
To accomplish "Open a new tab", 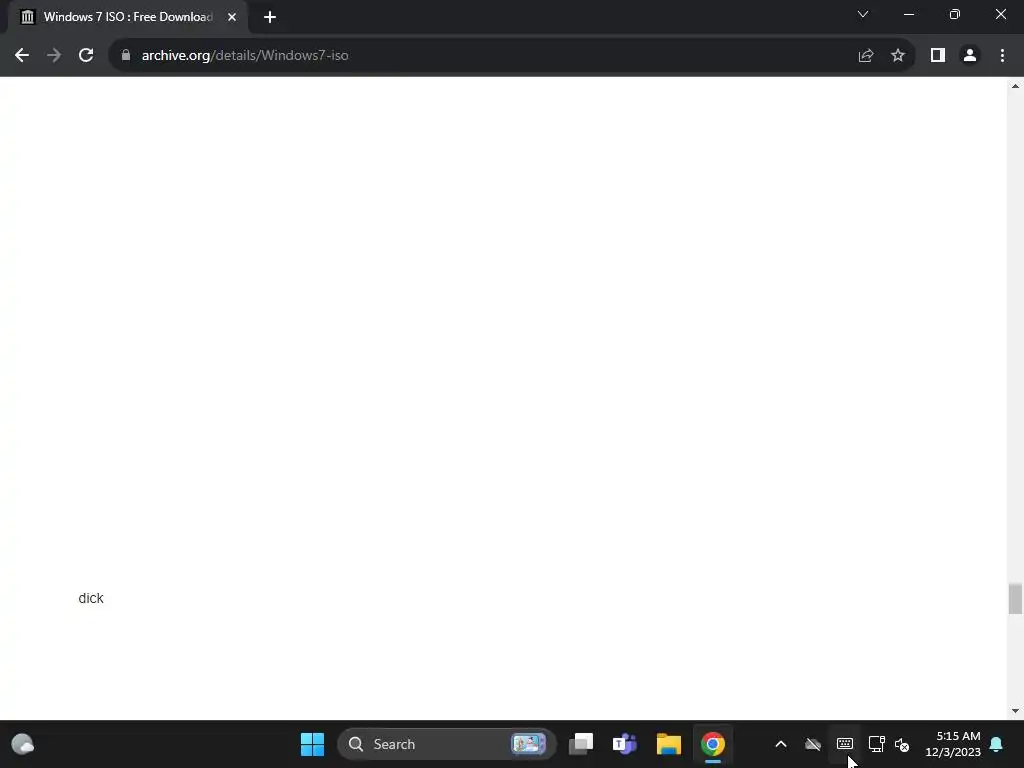I will pos(270,17).
